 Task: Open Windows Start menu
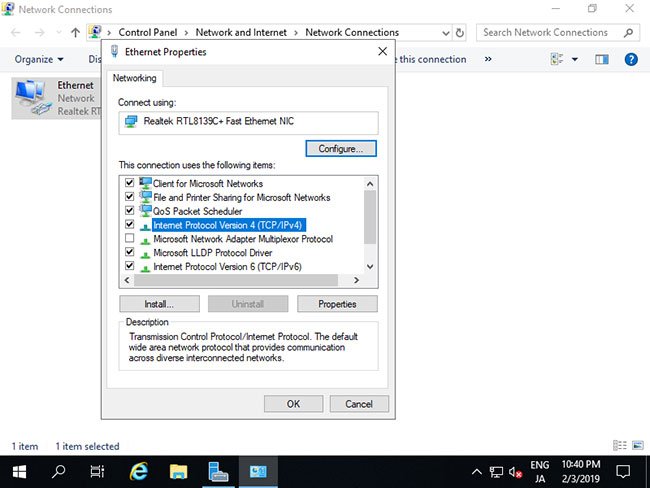19,472
